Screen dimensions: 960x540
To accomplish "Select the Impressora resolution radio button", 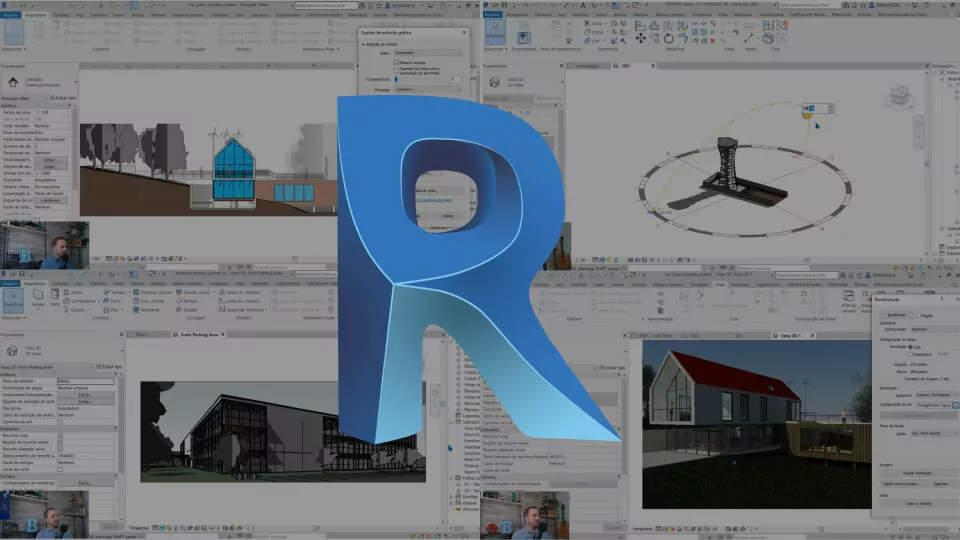I will tap(910, 354).
